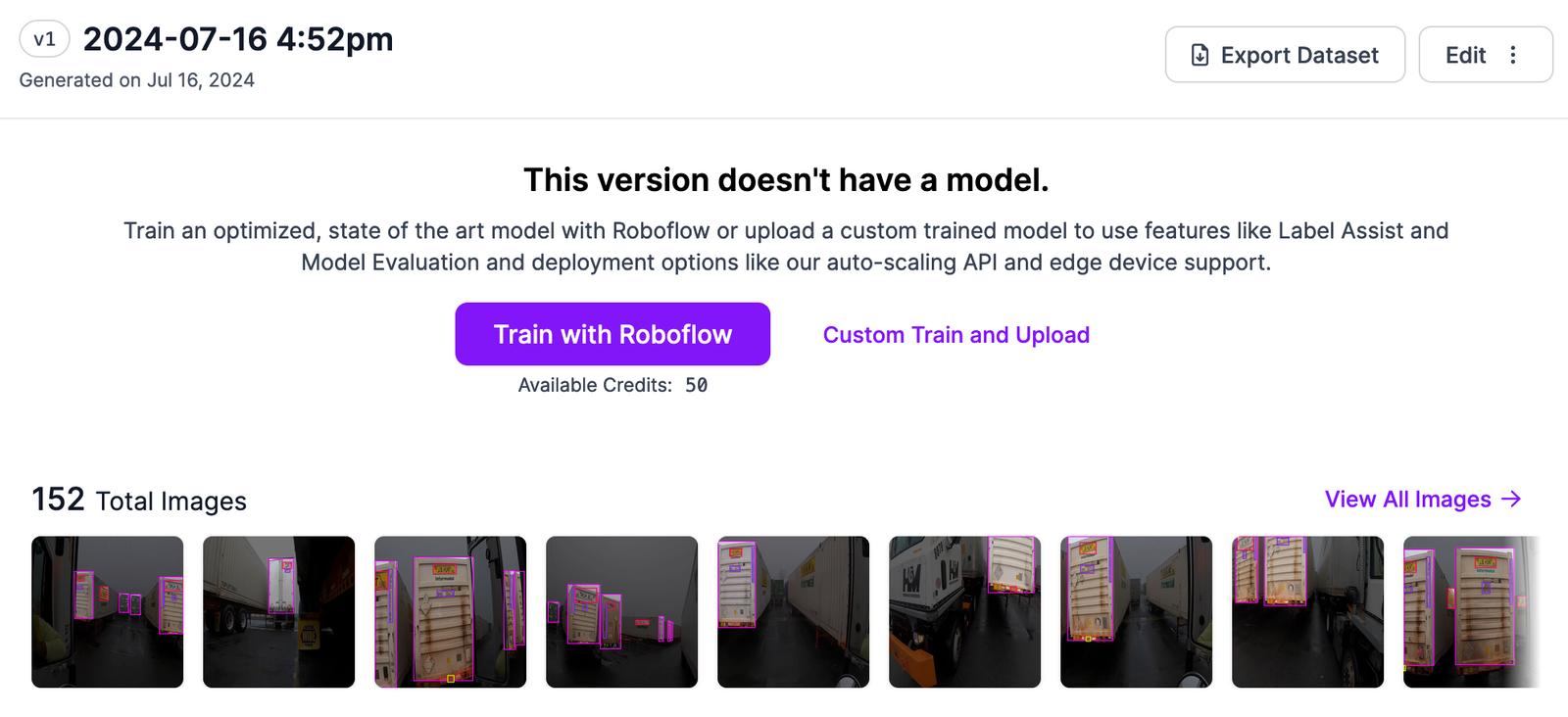The image size is (1568, 717).
Task: Click the Generated on Jul 16, 2024 text
Action: (x=136, y=80)
